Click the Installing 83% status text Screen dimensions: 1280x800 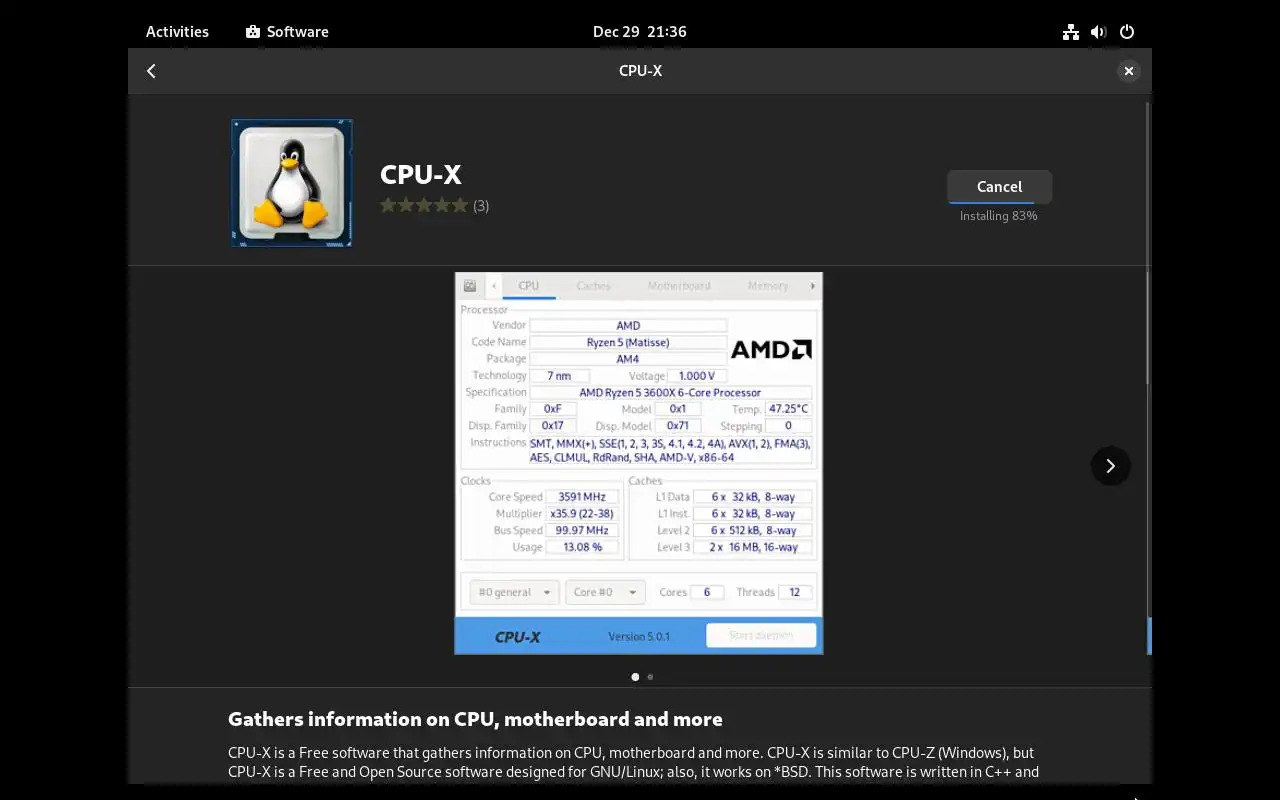tap(999, 216)
